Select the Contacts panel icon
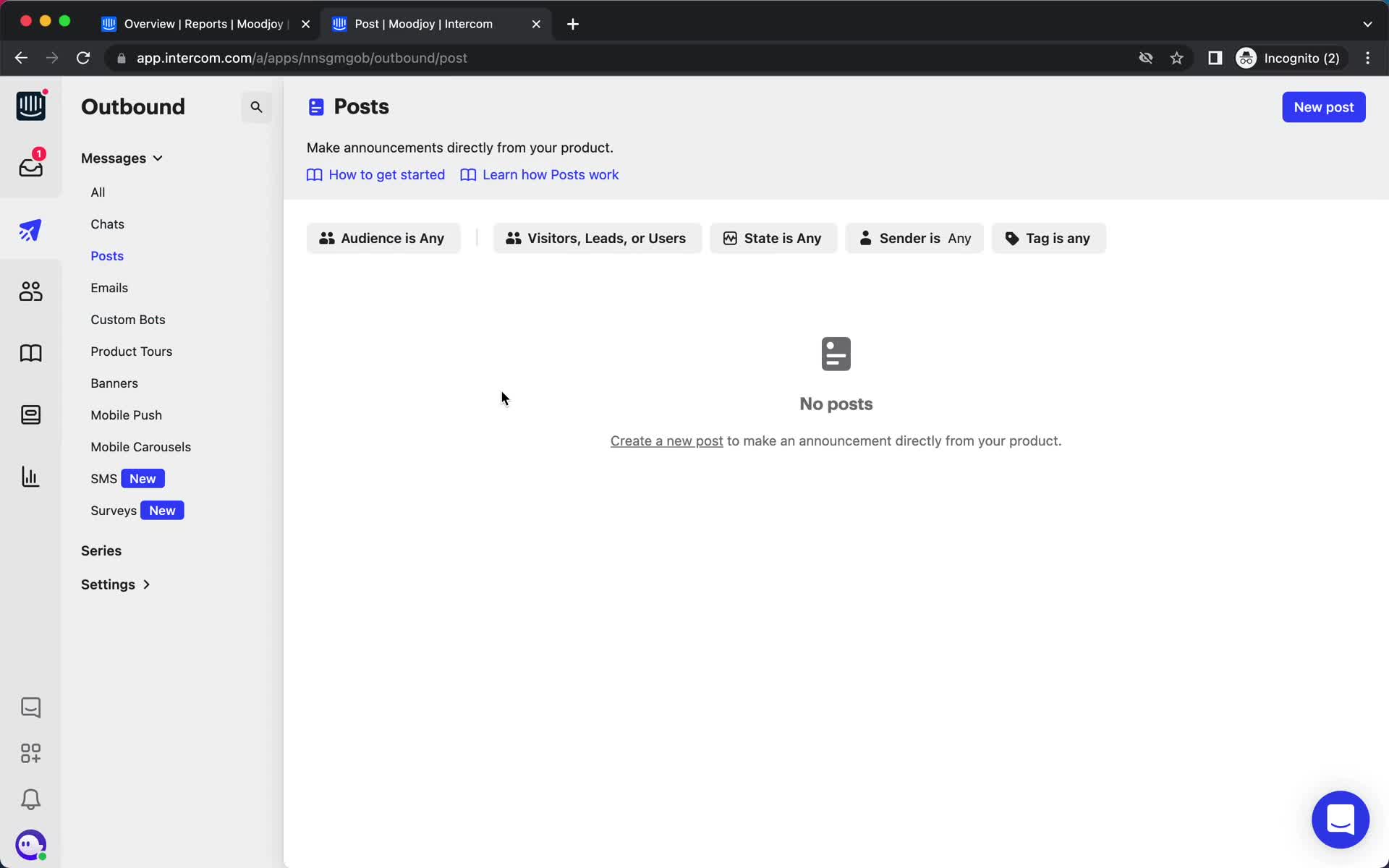Viewport: 1389px width, 868px height. click(x=30, y=292)
